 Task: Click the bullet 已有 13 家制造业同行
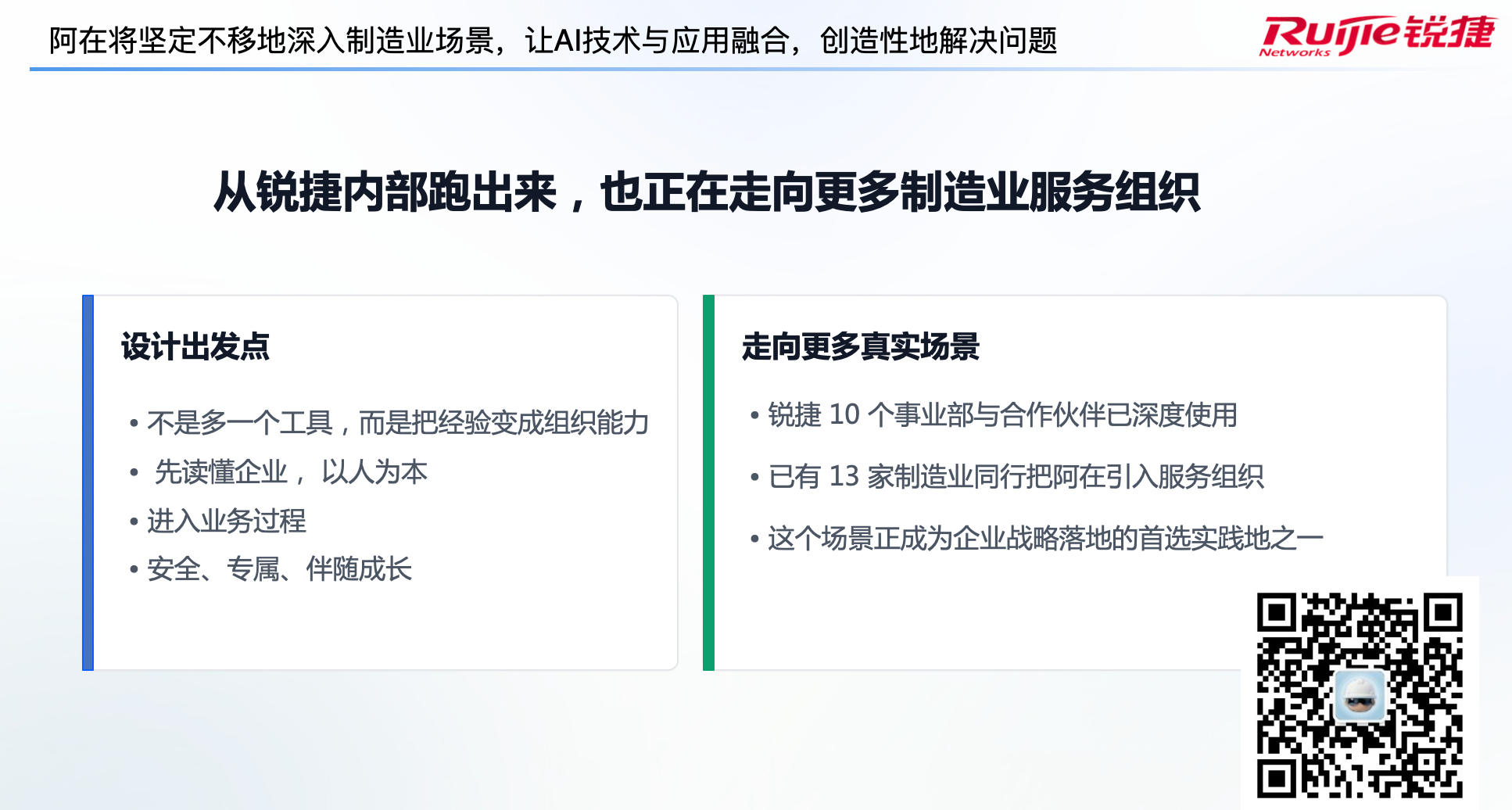click(x=1015, y=476)
